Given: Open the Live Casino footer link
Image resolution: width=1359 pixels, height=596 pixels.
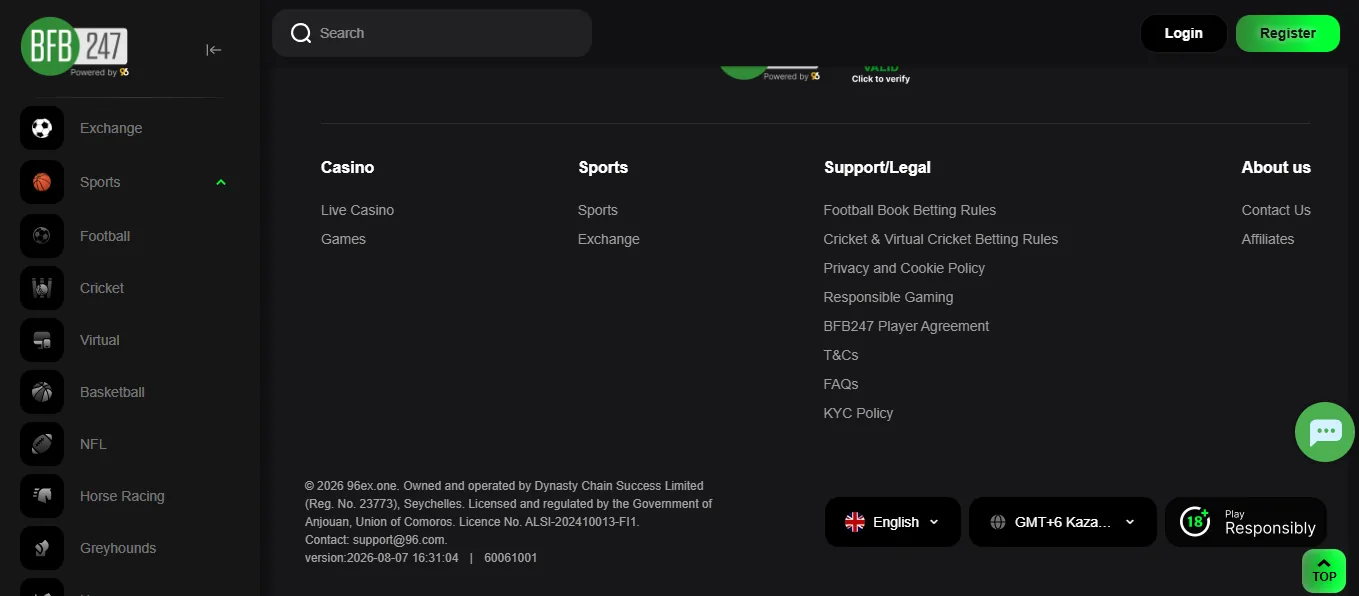Looking at the screenshot, I should point(357,210).
